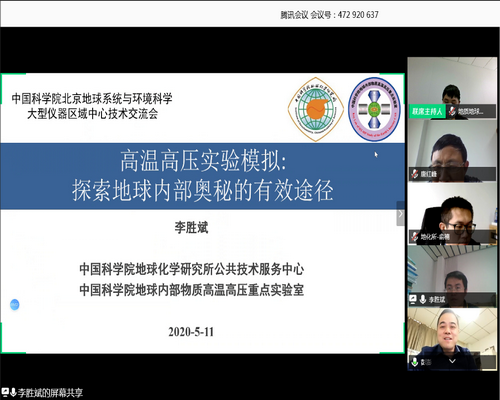Select presenter 李胜斌's video thumbnail
The width and height of the screenshot is (500, 400).
point(452,276)
